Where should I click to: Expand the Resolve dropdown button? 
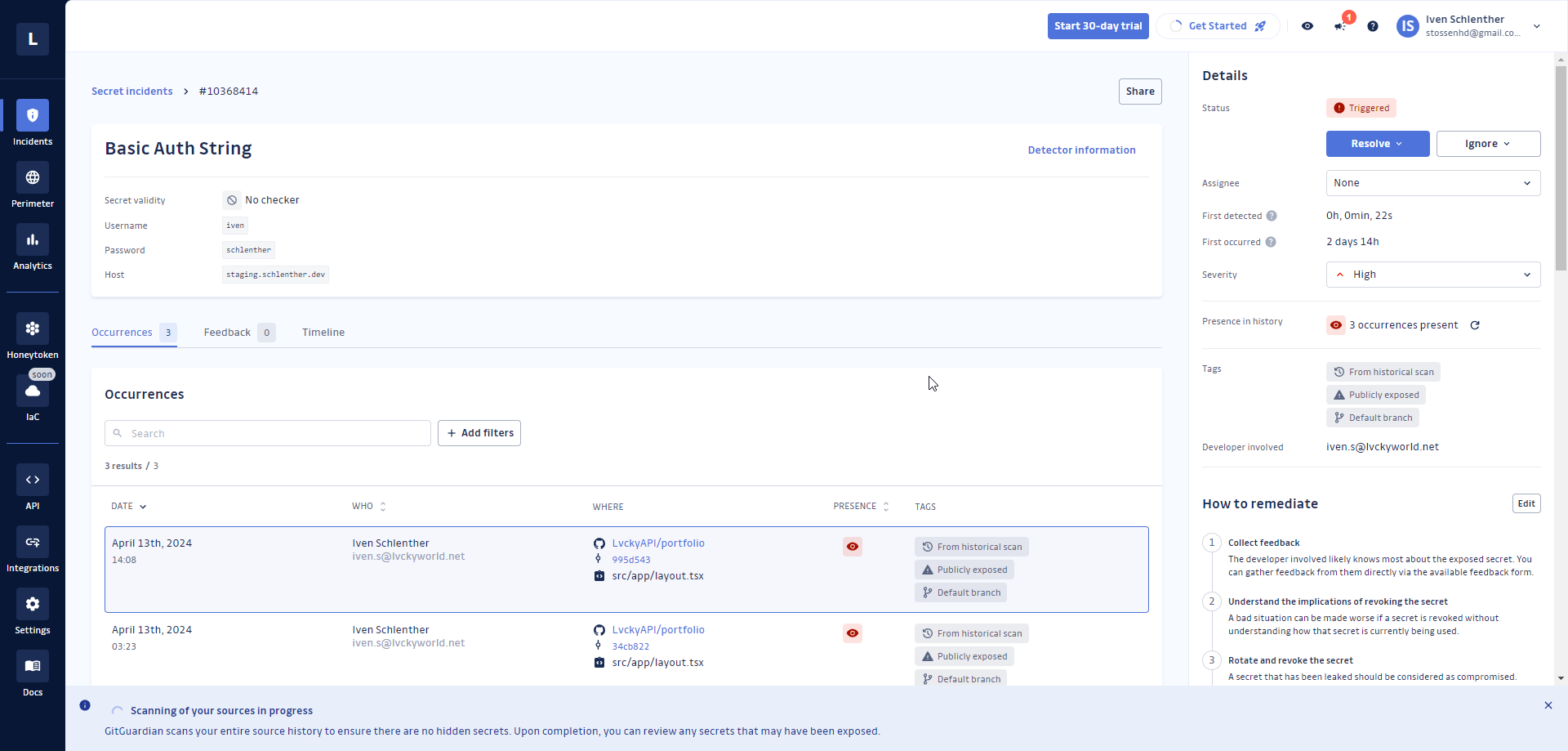(1377, 144)
